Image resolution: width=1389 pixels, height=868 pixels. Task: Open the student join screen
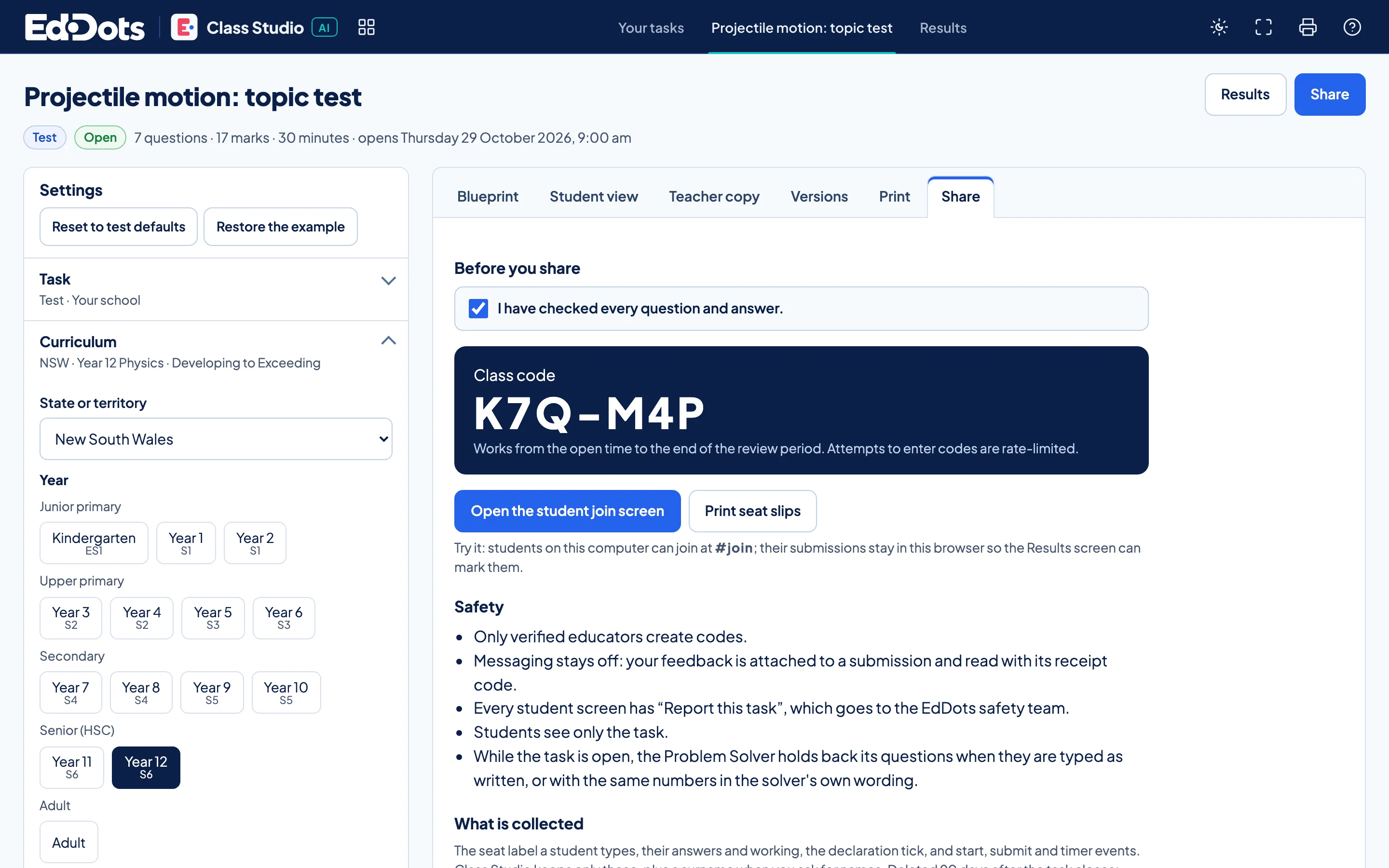click(x=567, y=511)
